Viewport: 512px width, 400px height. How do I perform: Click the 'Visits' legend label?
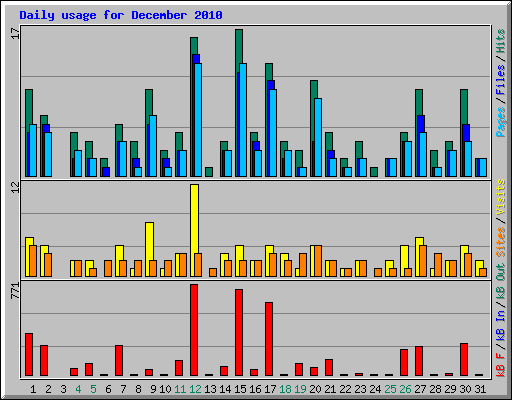pos(501,198)
